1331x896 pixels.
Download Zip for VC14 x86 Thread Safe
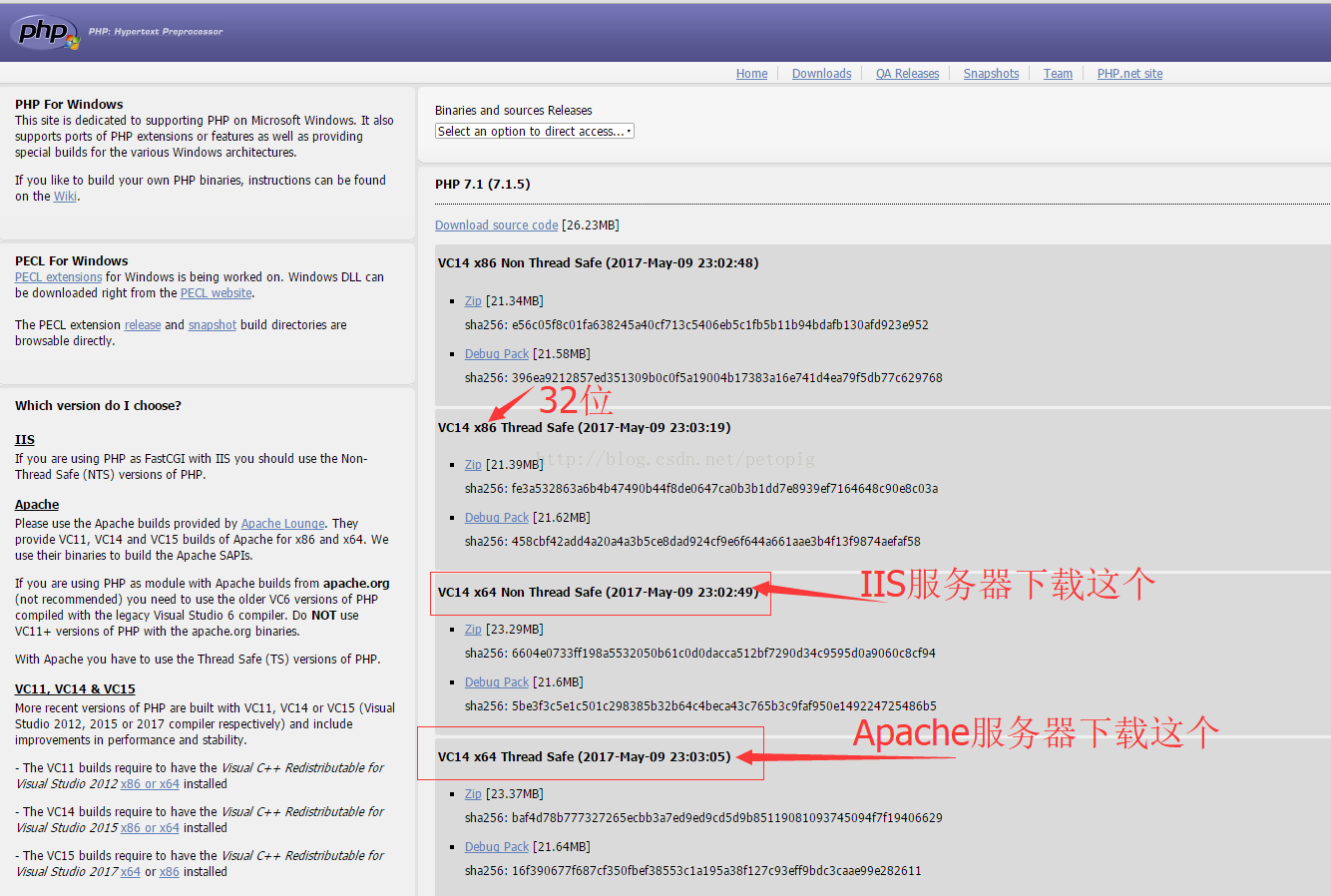tap(473, 465)
